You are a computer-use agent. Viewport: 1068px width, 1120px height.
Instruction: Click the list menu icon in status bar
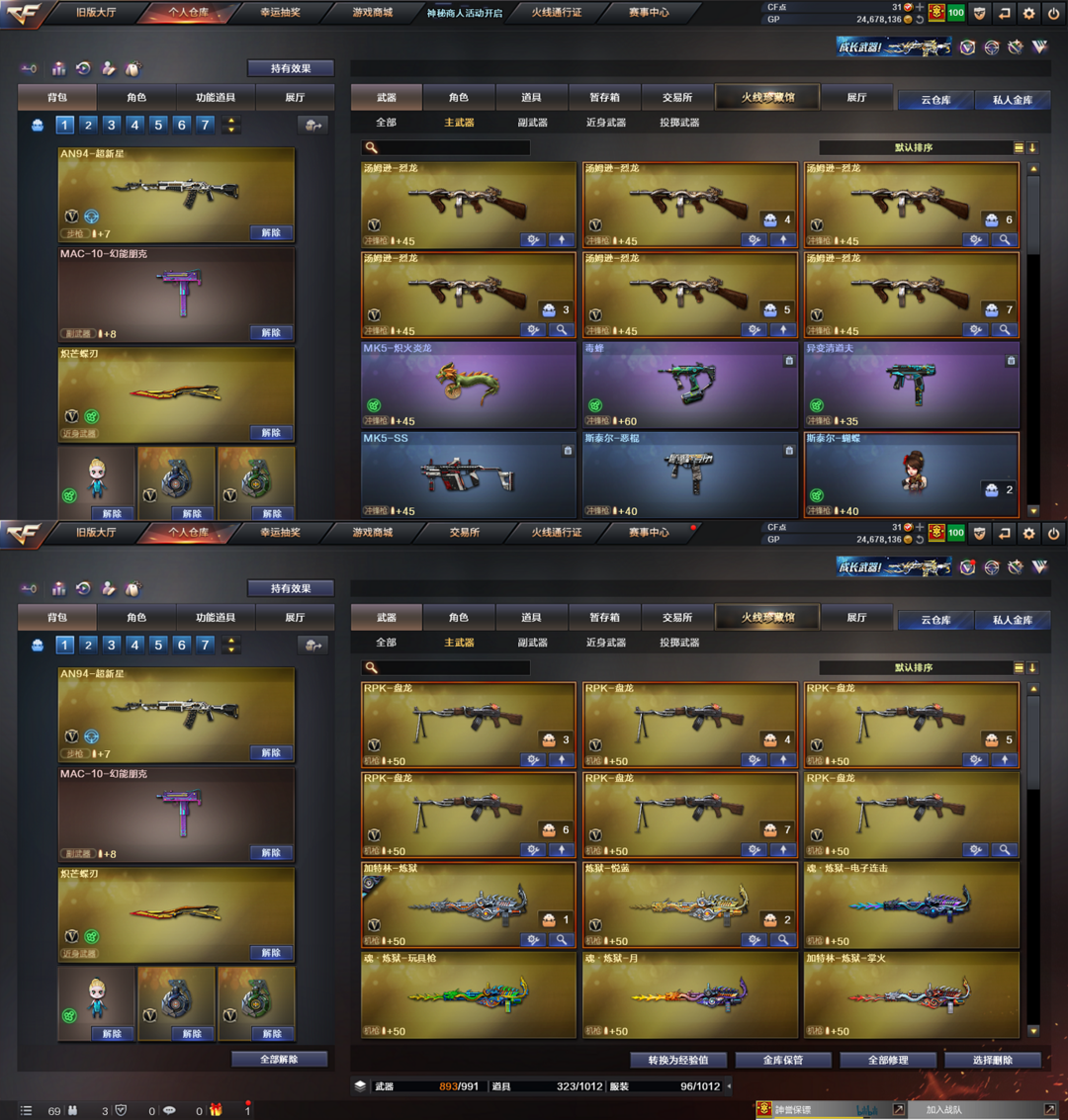click(27, 1111)
